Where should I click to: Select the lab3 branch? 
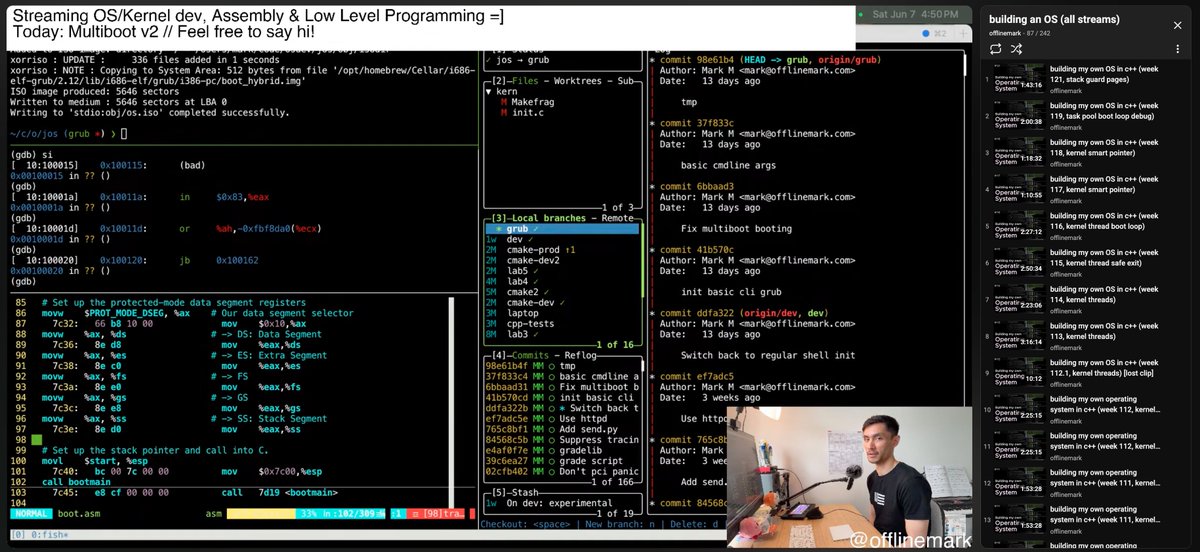pyautogui.click(x=561, y=334)
